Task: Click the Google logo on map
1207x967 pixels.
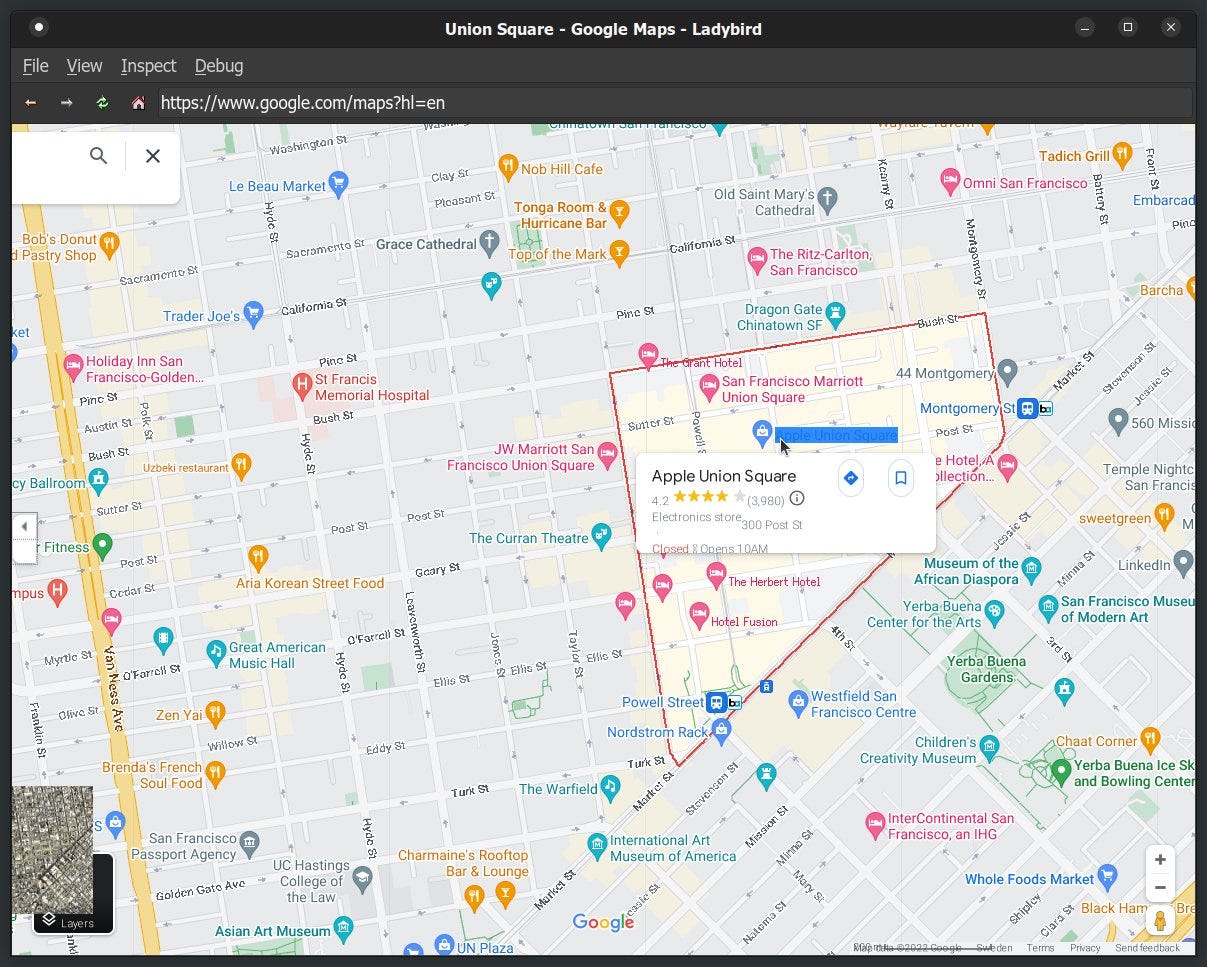Action: [x=603, y=923]
